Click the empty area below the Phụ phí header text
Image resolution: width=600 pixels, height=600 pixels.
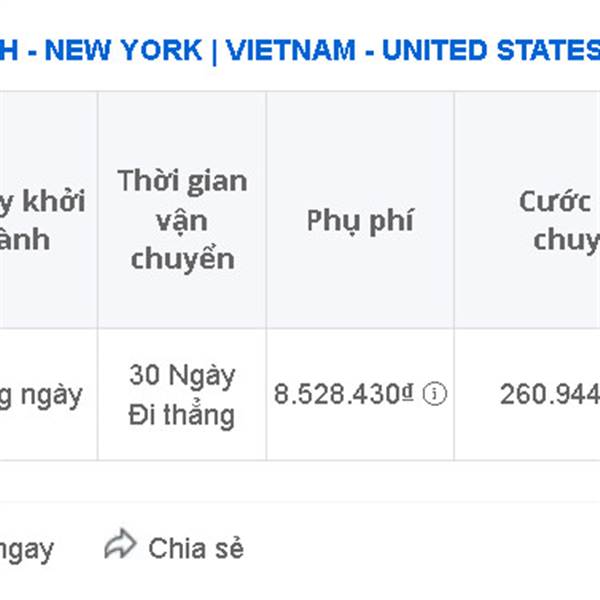pyautogui.click(x=360, y=279)
